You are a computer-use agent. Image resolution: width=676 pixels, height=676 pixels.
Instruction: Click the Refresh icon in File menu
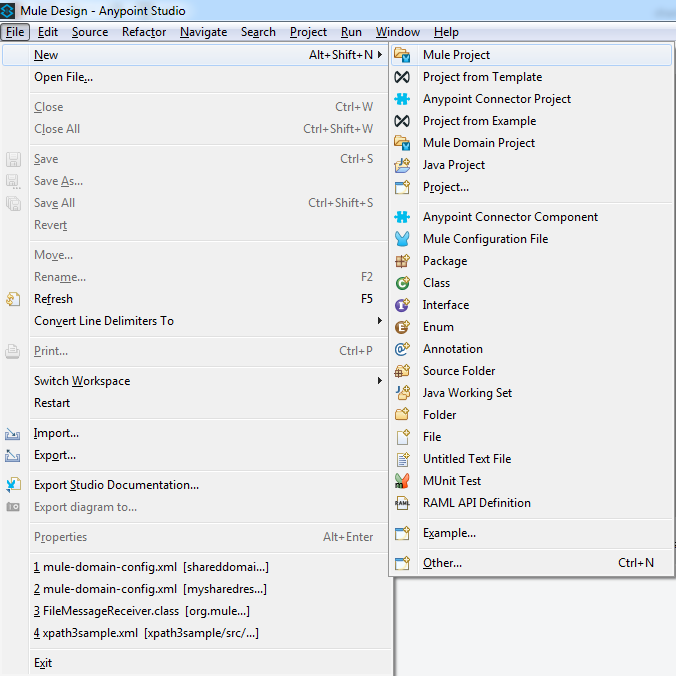(13, 299)
